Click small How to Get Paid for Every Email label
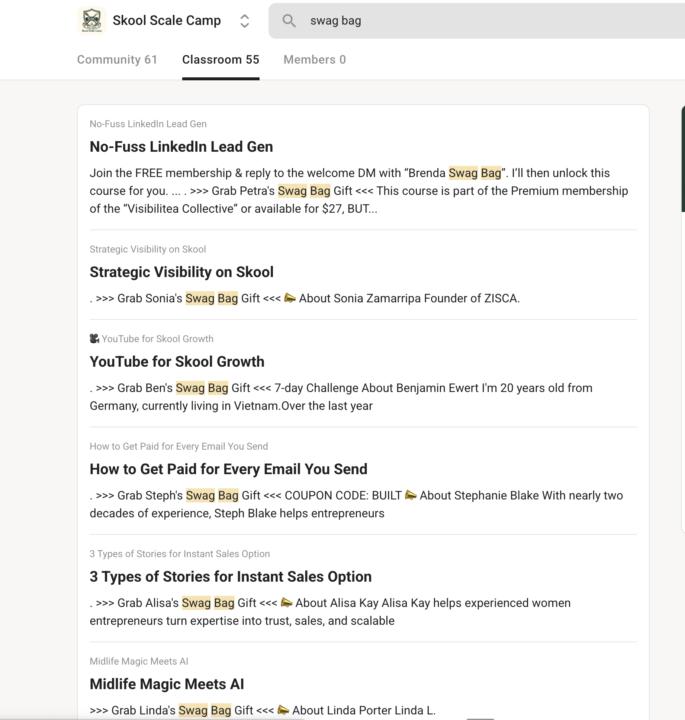The height and width of the screenshot is (720, 685). click(x=179, y=446)
